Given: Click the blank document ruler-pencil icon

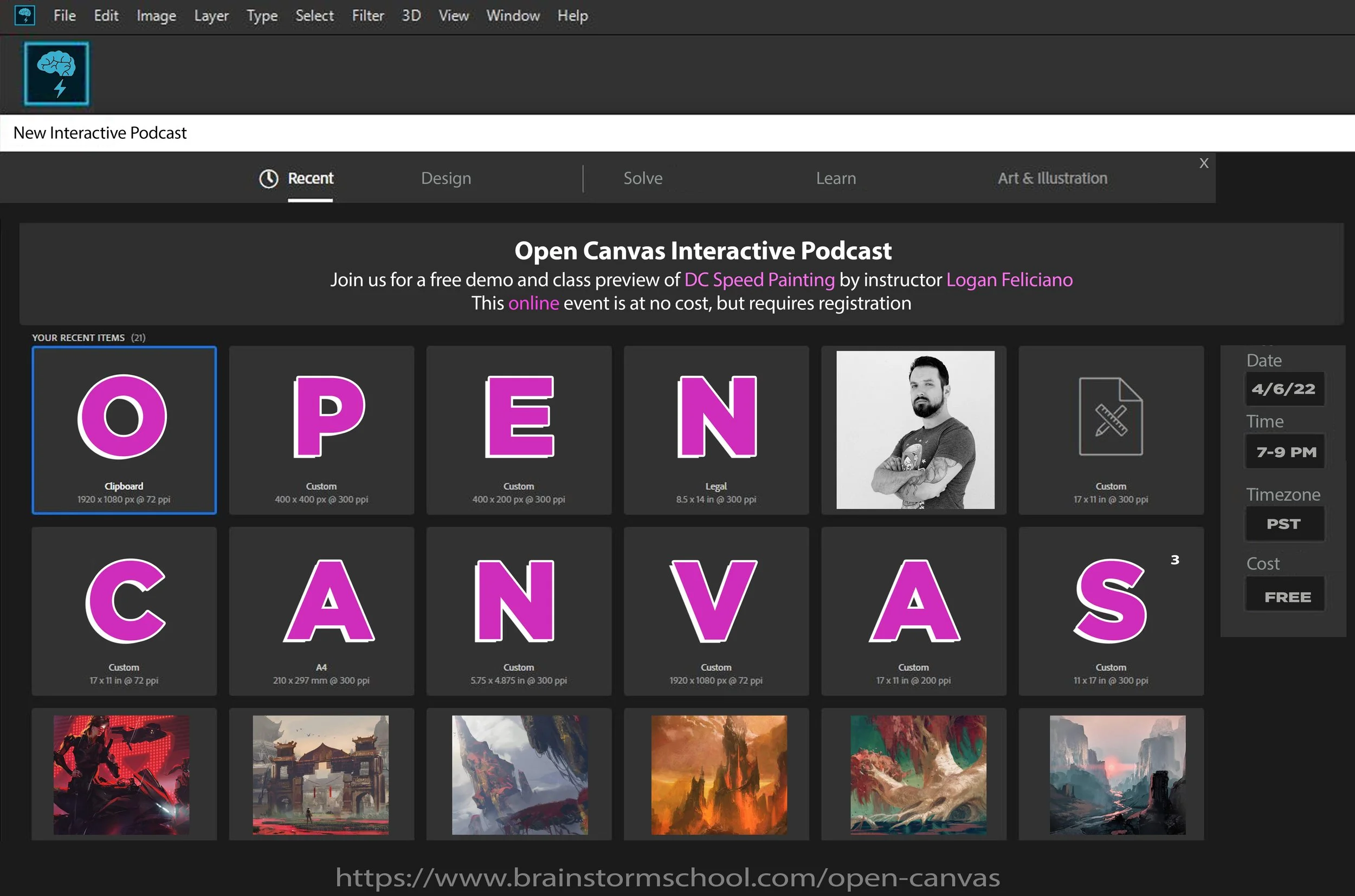Looking at the screenshot, I should 1111,417.
